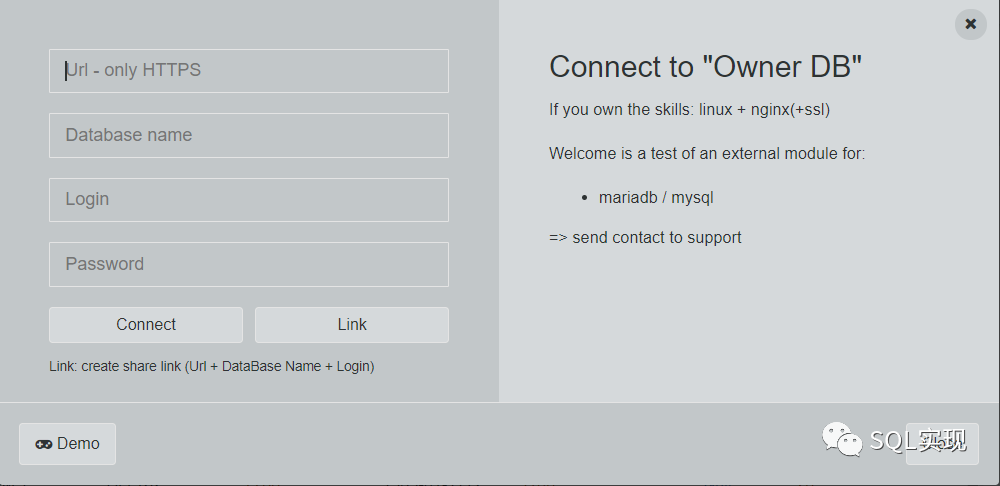Image resolution: width=1000 pixels, height=486 pixels.
Task: Click the Link: create share link hint
Action: click(x=211, y=367)
